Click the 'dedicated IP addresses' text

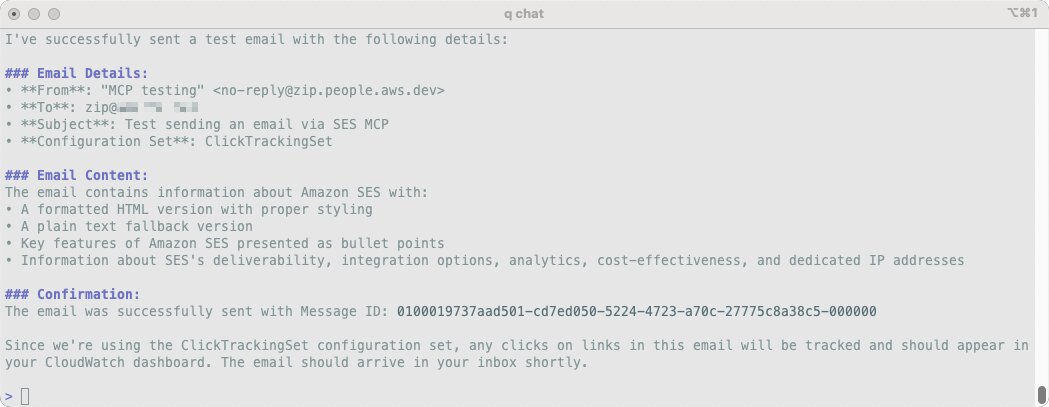876,261
